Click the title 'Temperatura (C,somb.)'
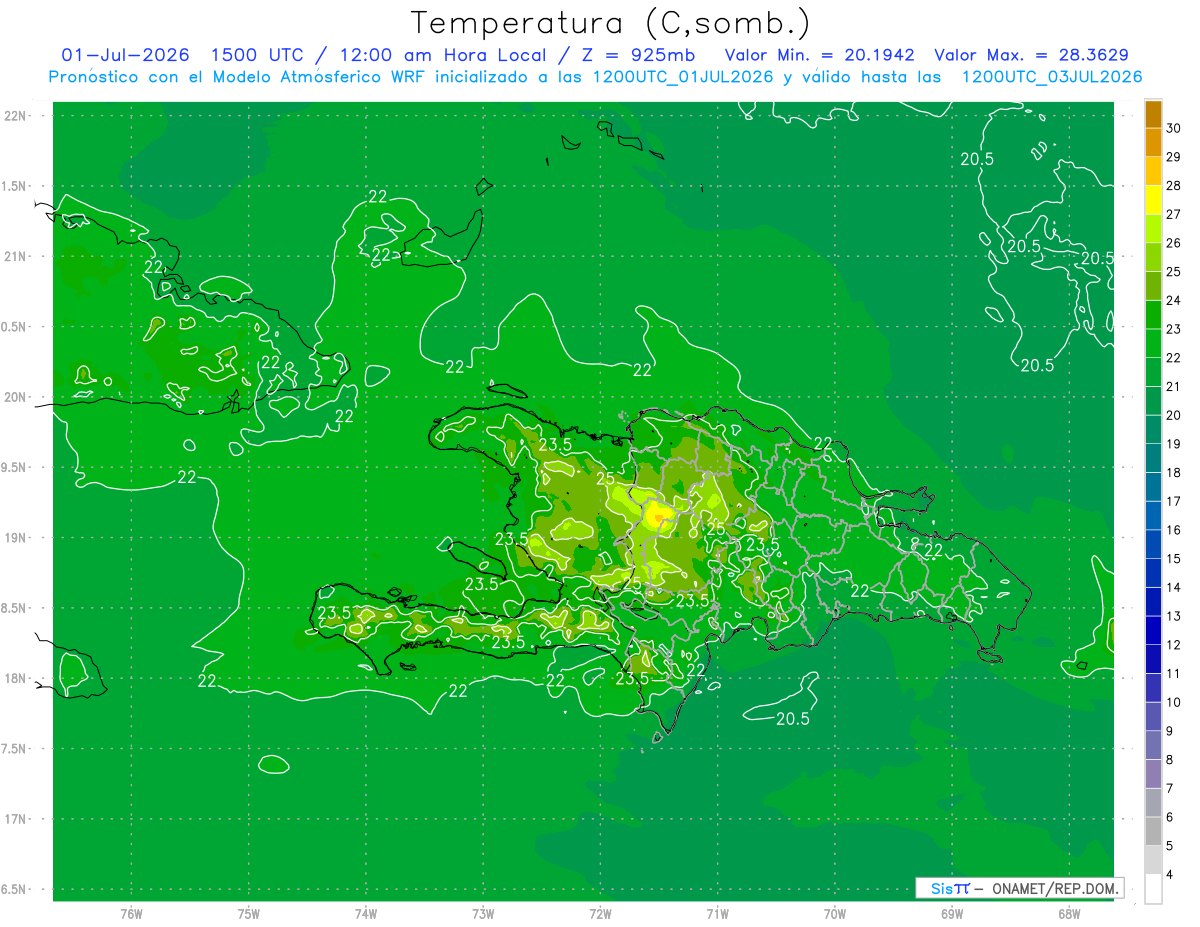 click(x=611, y=22)
